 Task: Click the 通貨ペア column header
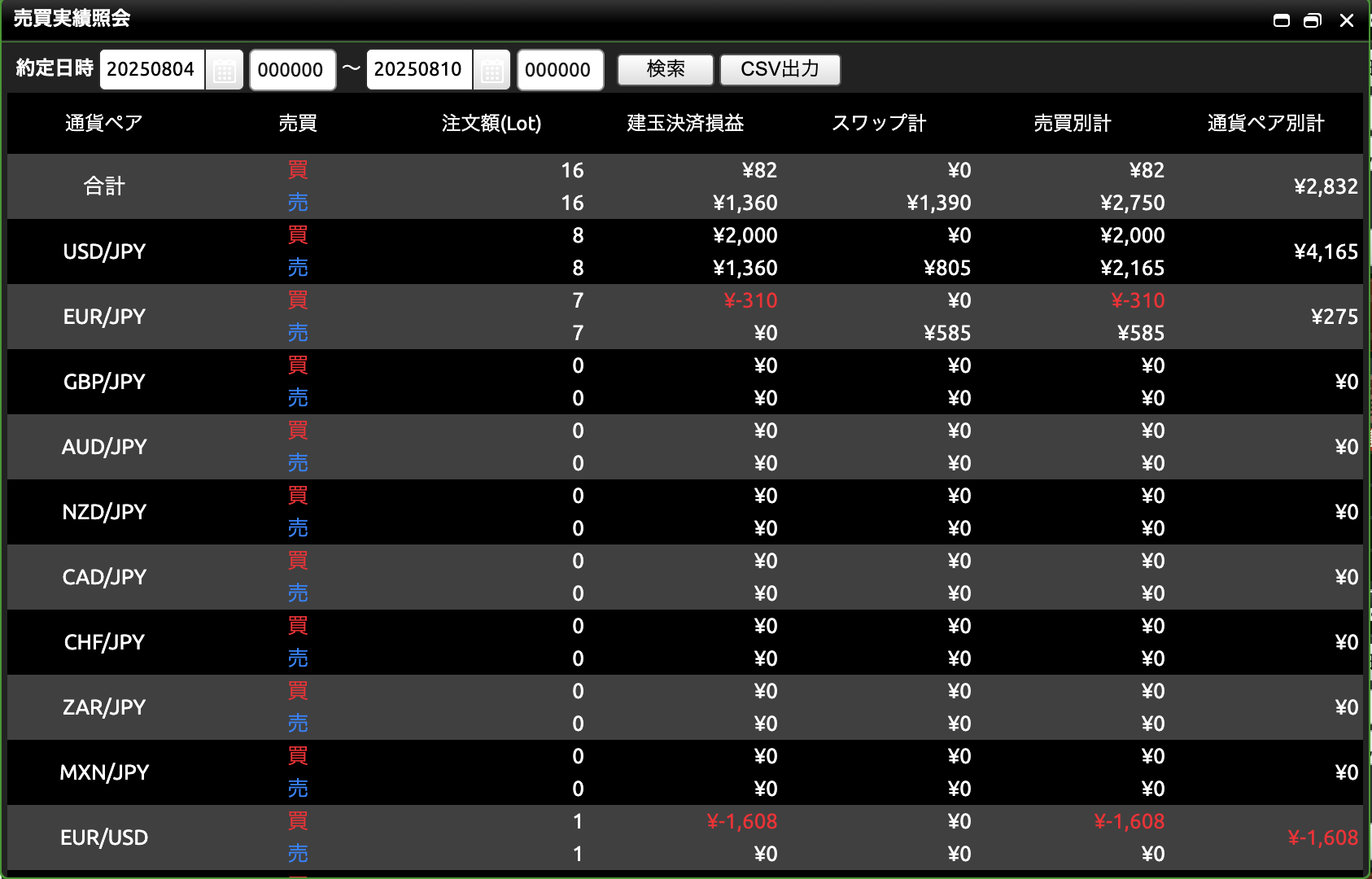coord(104,123)
